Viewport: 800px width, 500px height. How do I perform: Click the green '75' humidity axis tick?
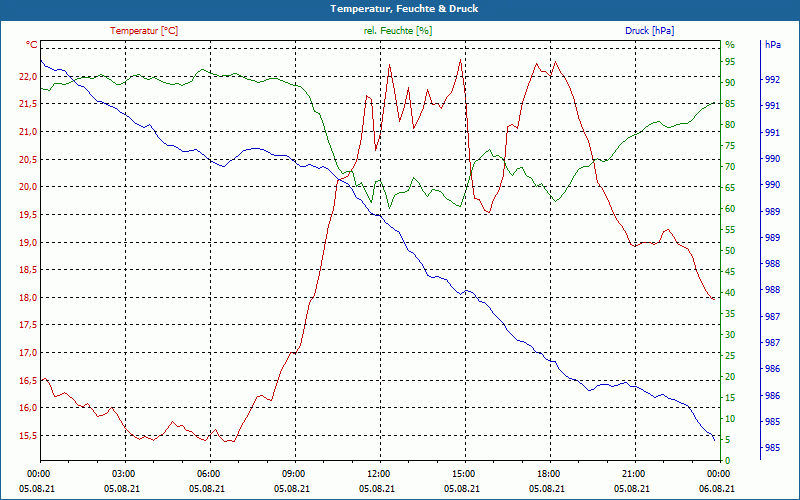coord(731,146)
